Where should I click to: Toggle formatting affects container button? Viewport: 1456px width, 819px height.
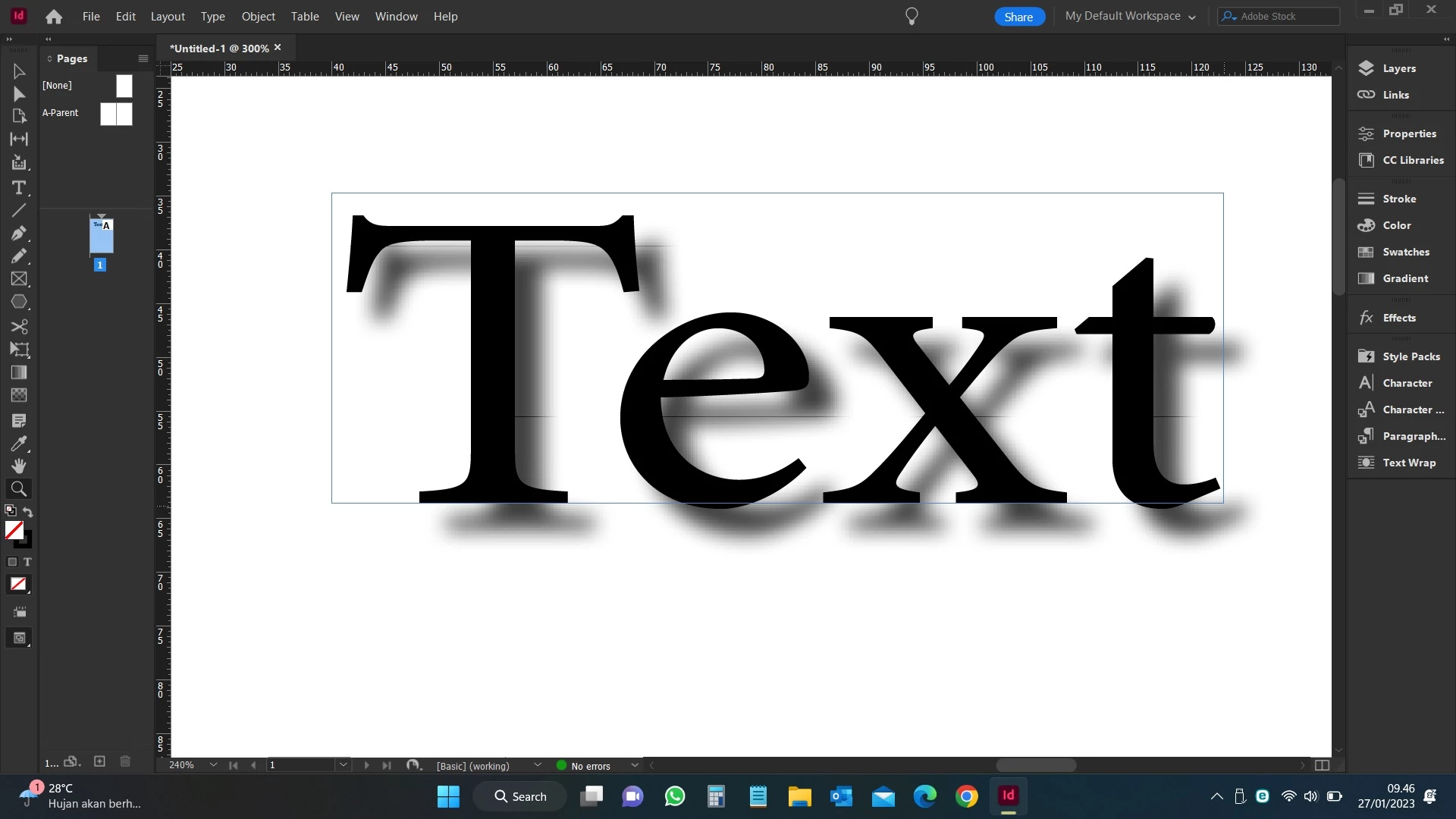(12, 562)
